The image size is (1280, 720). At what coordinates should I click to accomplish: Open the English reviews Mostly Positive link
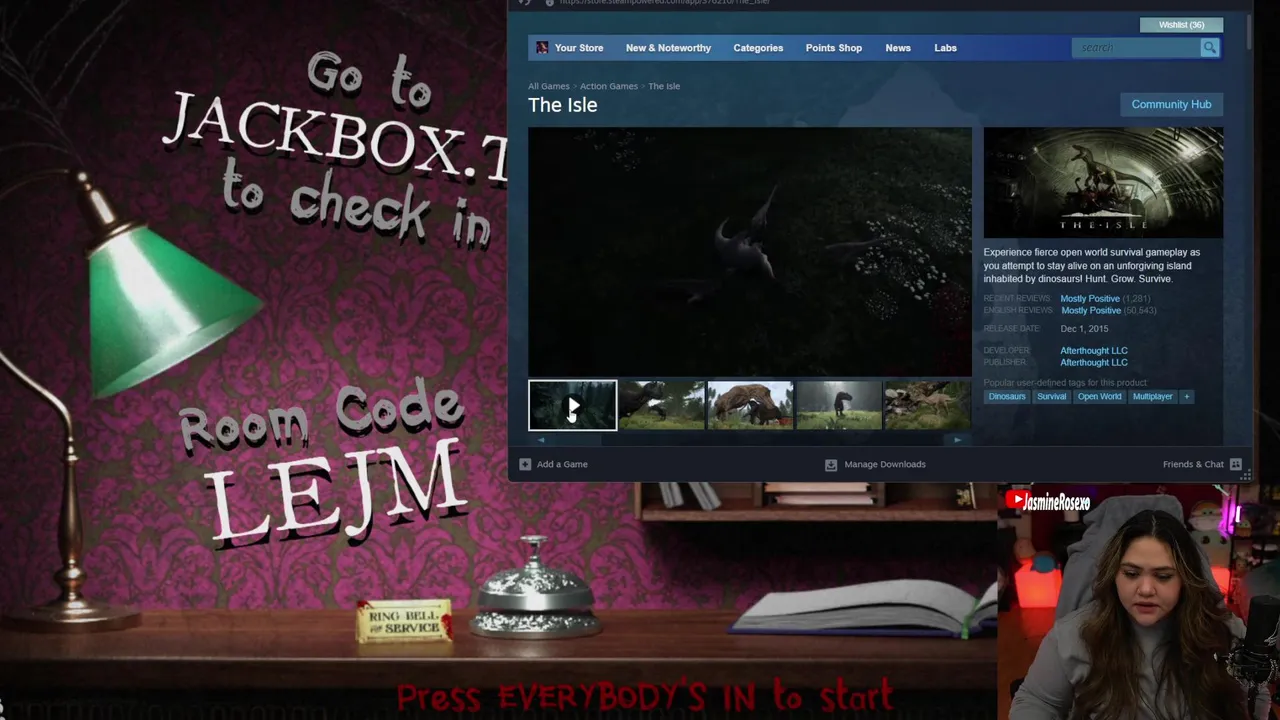tap(1091, 311)
